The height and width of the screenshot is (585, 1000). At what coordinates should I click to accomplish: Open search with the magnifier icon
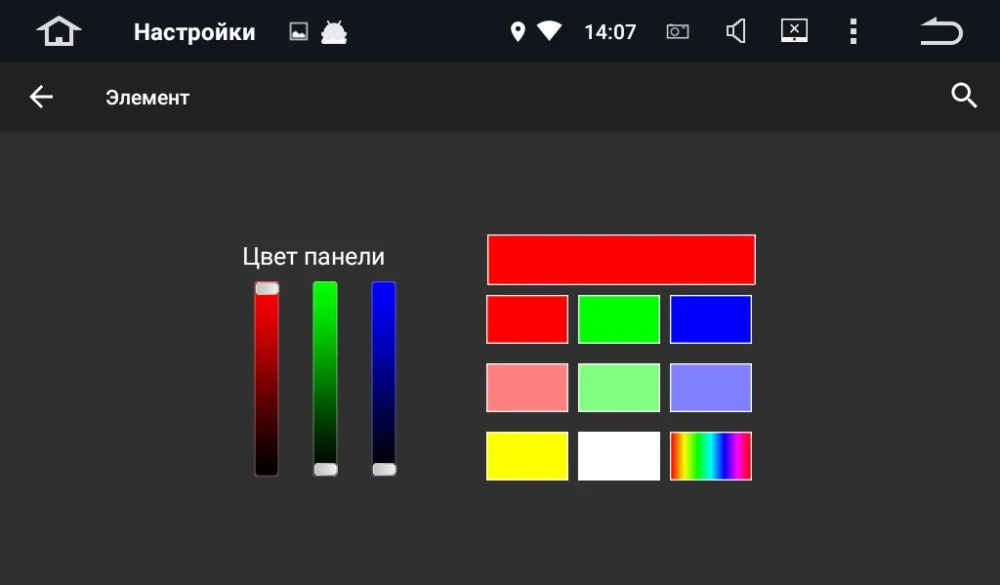[963, 96]
